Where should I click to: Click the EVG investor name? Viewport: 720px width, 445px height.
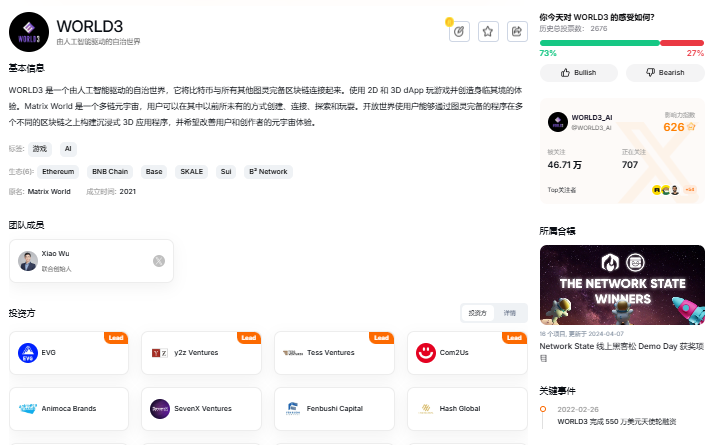click(x=49, y=353)
